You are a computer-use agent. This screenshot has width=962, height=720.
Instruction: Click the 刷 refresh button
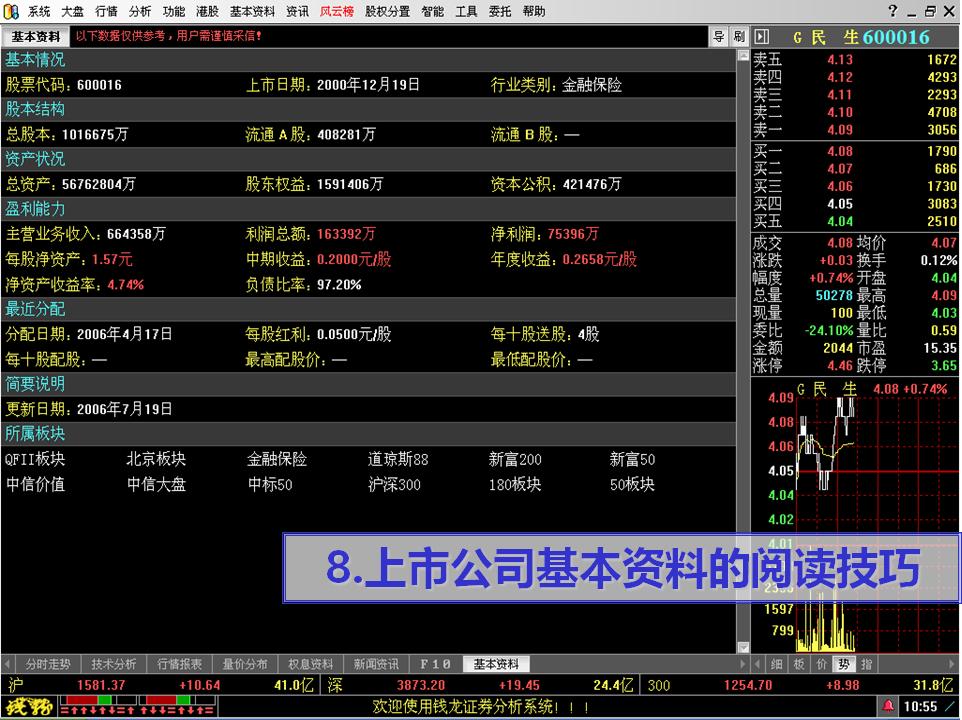pos(739,37)
